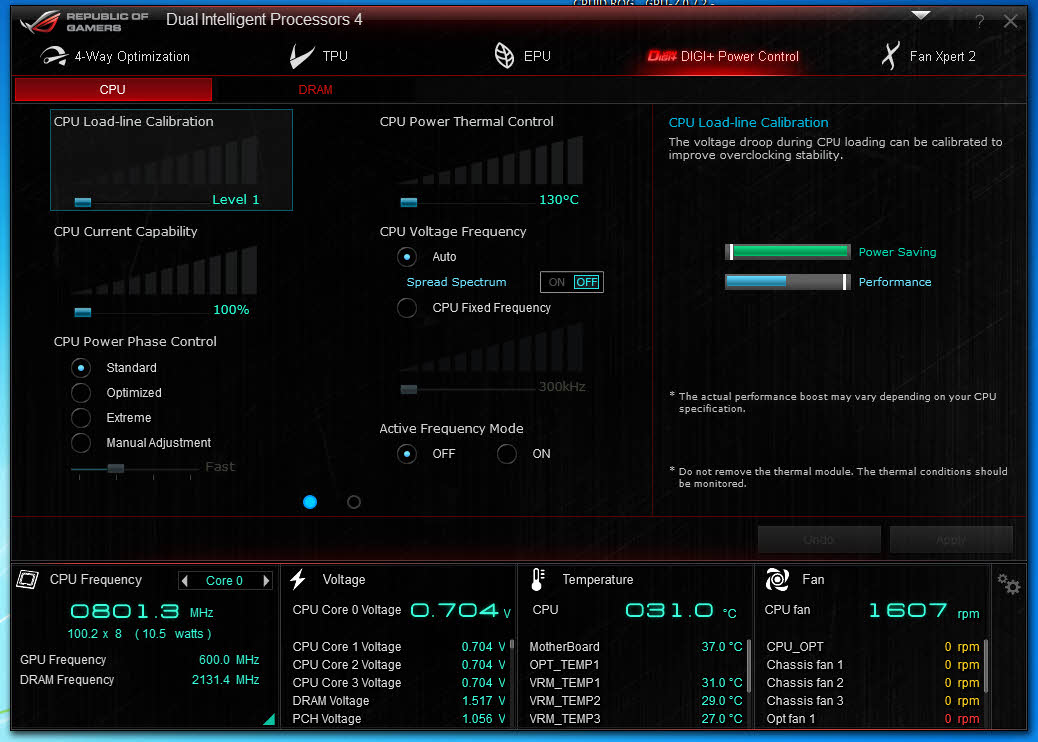
Task: Click the settings gear icon
Action: tap(1008, 584)
